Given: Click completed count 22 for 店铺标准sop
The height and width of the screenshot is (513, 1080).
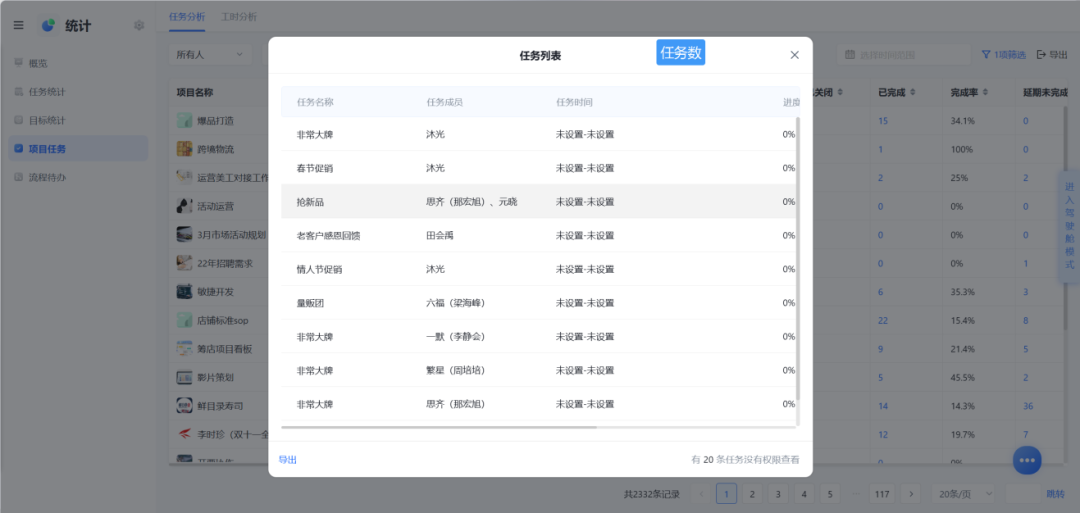Looking at the screenshot, I should [883, 320].
